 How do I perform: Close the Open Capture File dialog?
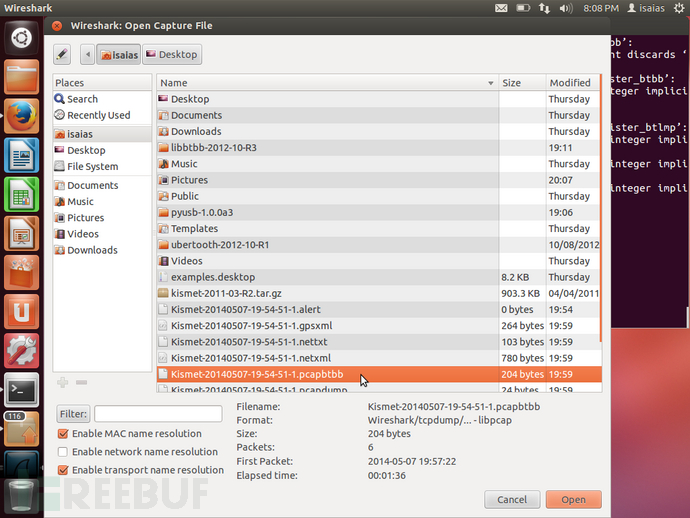point(57,26)
